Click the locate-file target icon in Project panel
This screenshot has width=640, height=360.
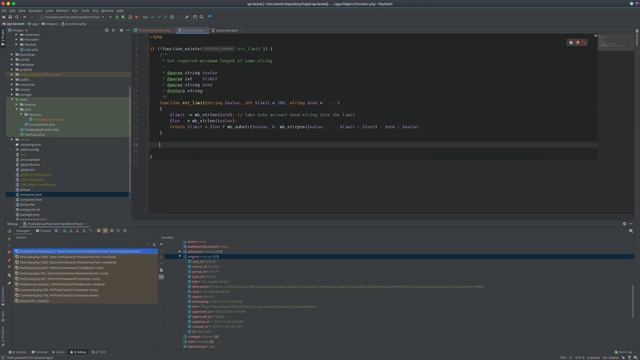(107, 30)
